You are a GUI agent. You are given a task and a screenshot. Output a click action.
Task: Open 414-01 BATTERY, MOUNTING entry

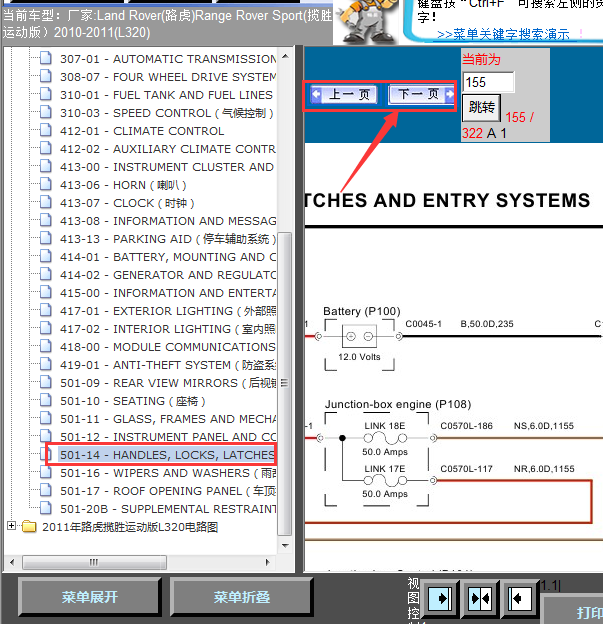(x=168, y=257)
